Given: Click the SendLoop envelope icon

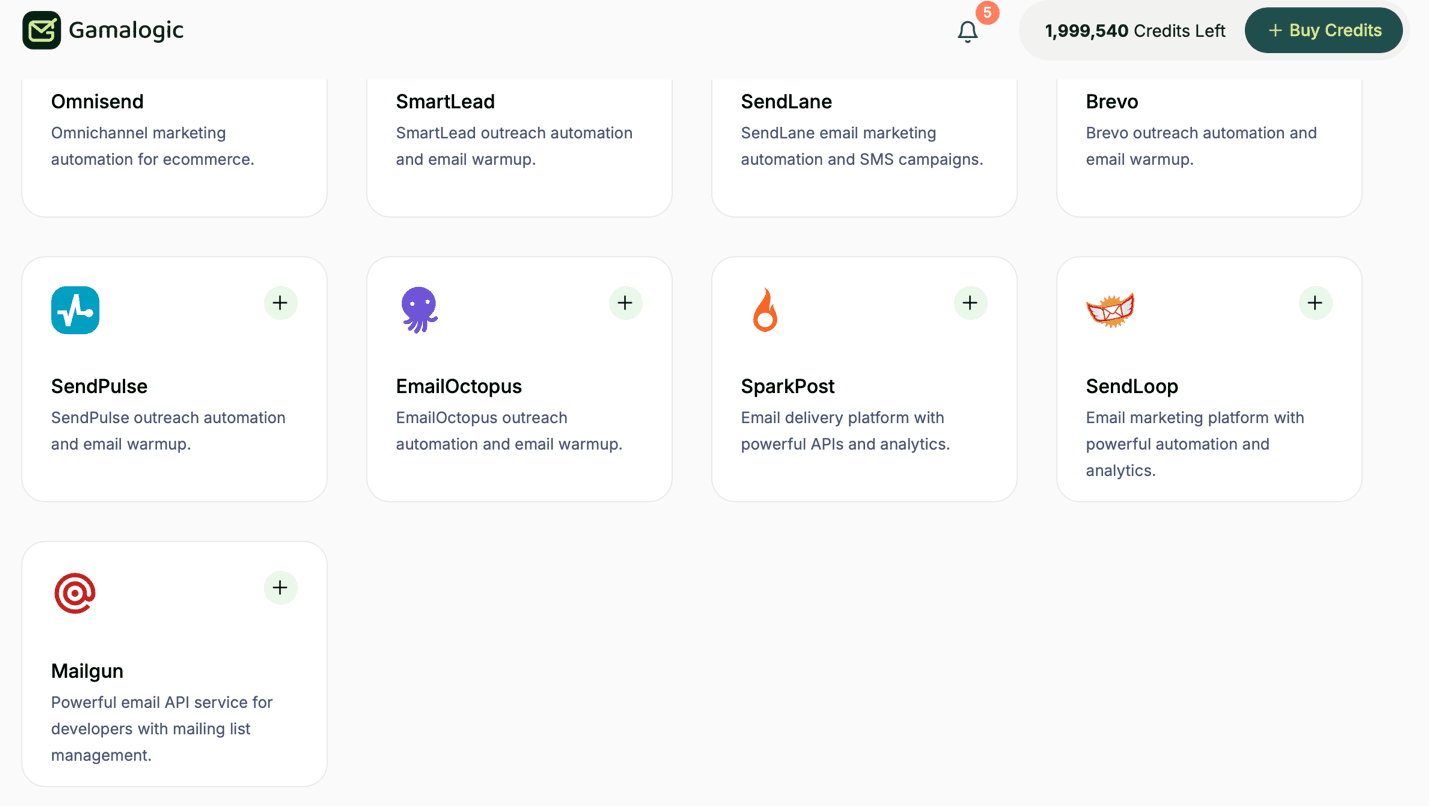Looking at the screenshot, I should (x=1109, y=310).
